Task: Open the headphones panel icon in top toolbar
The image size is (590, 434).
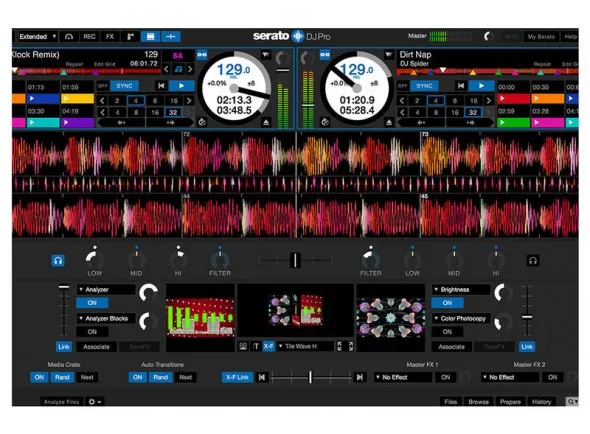Action: [x=69, y=37]
